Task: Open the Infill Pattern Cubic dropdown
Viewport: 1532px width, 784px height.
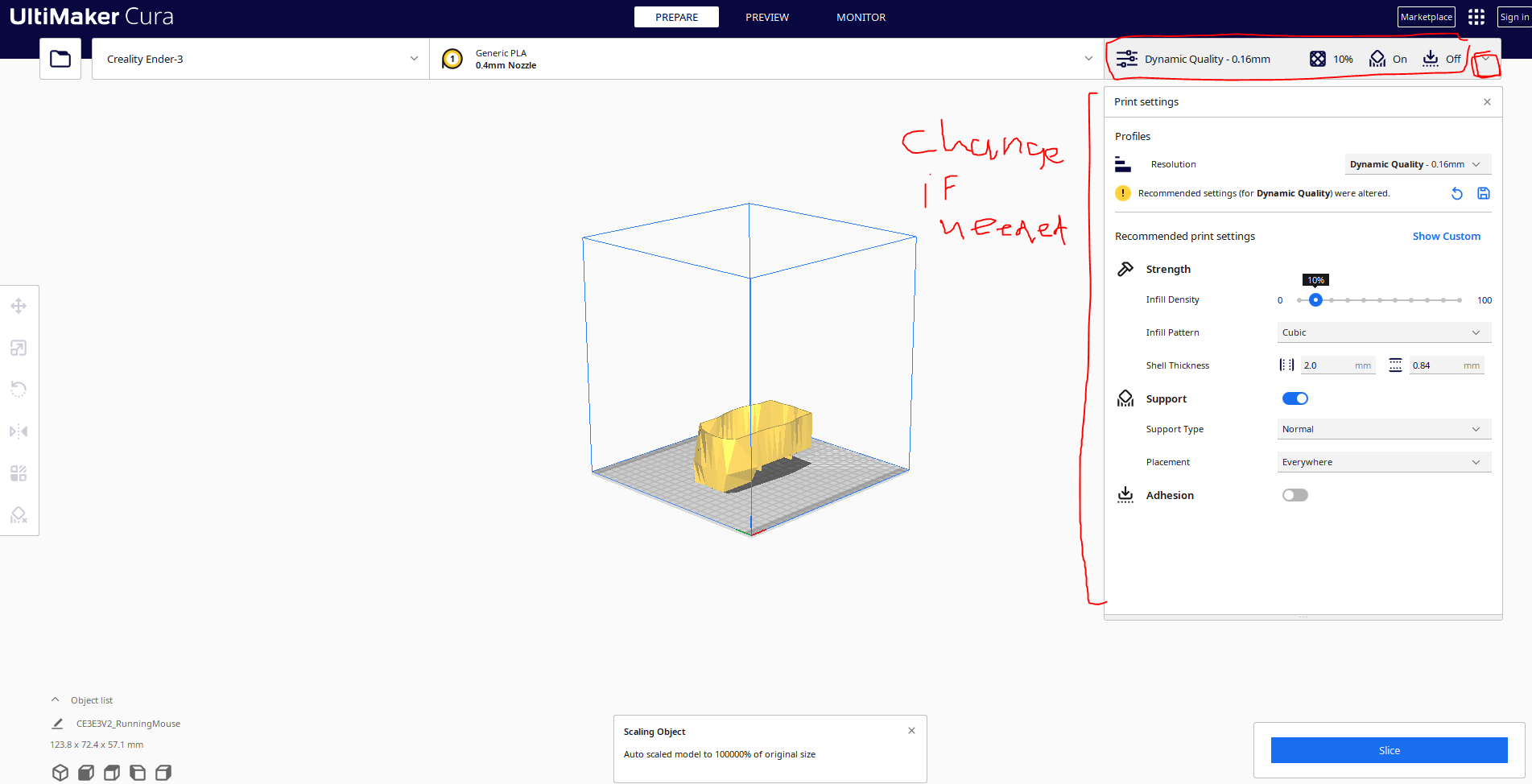Action: [1385, 332]
